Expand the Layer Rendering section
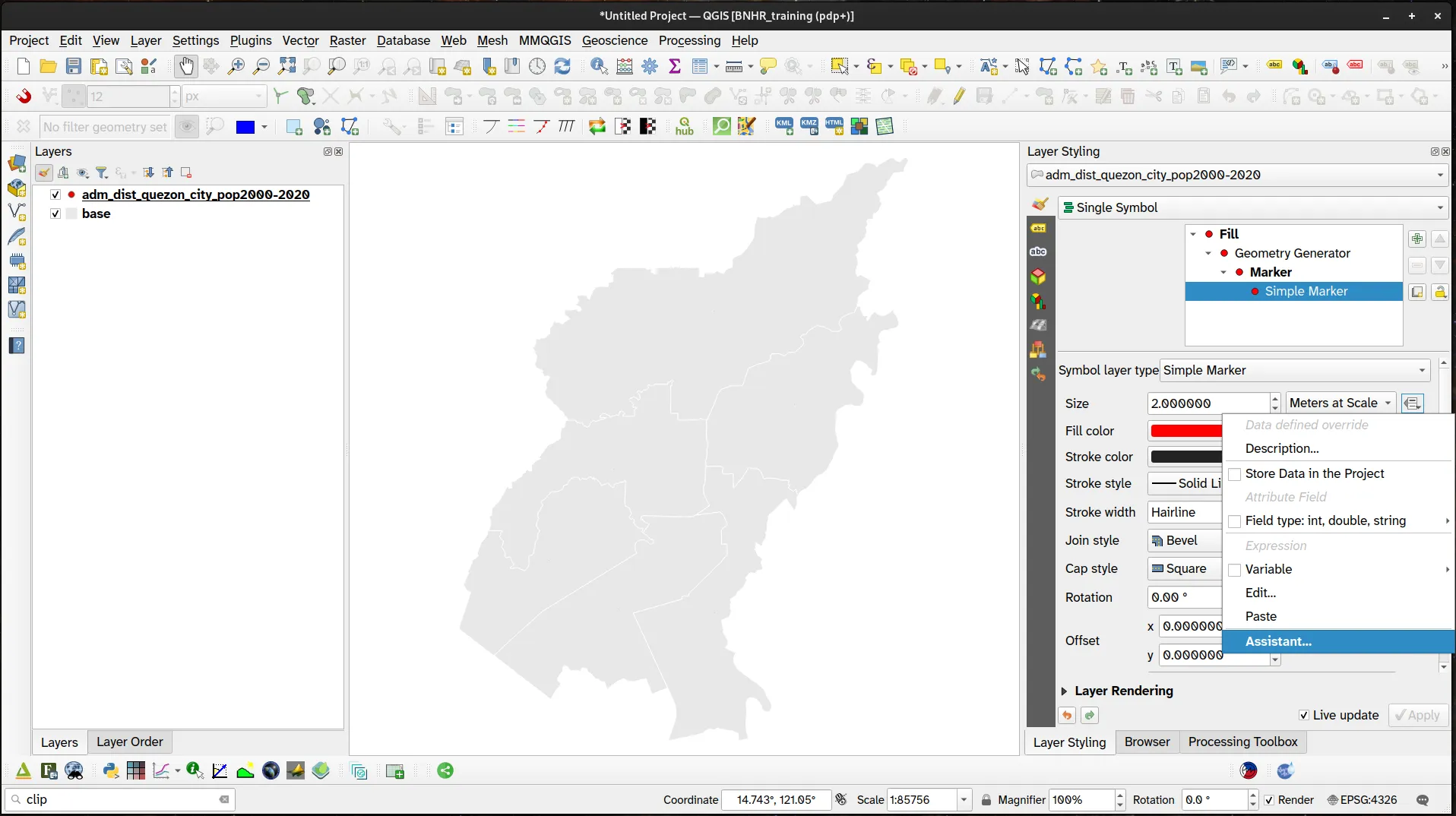1456x816 pixels. pos(1065,691)
